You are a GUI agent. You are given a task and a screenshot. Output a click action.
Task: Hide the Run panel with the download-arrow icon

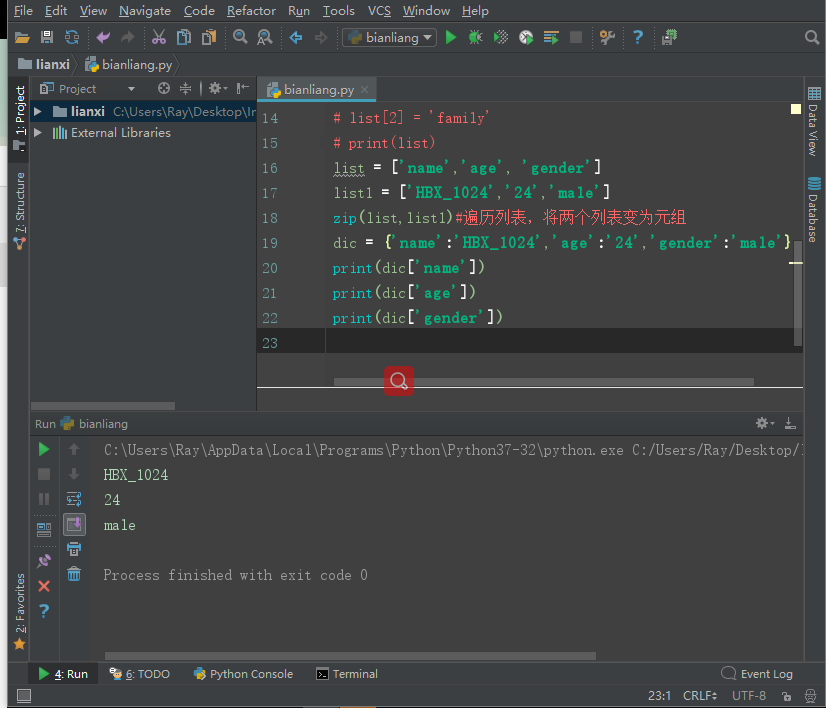click(x=790, y=423)
